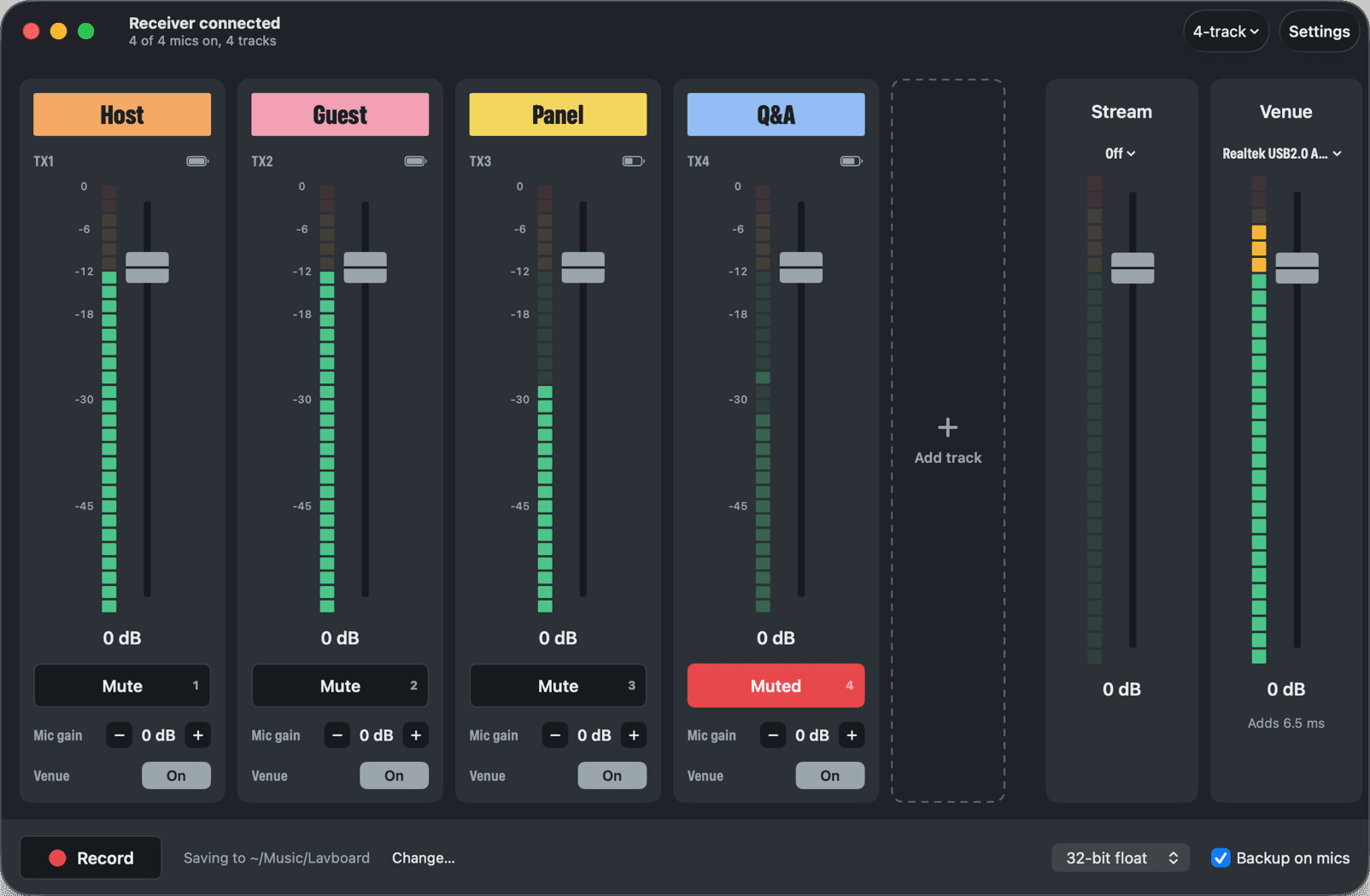This screenshot has height=896, width=1370.
Task: Click the TX4 battery indicator icon
Action: tap(851, 161)
